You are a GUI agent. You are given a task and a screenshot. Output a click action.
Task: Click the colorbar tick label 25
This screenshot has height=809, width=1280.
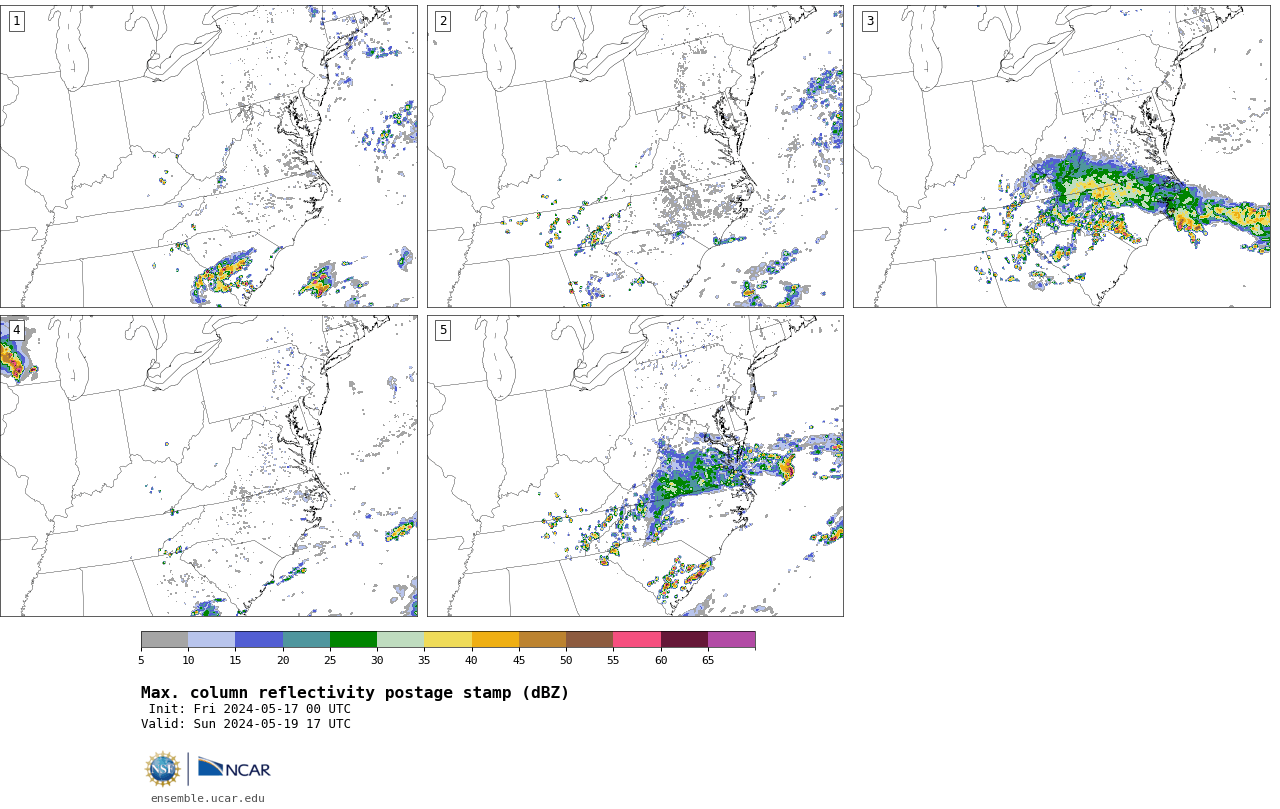pyautogui.click(x=330, y=660)
